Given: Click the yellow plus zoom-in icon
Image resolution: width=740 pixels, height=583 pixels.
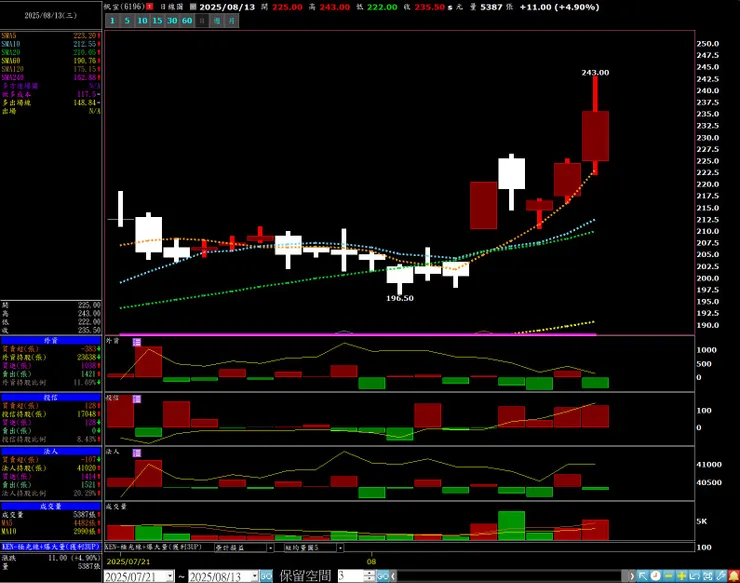Looking at the screenshot, I should pyautogui.click(x=681, y=576).
